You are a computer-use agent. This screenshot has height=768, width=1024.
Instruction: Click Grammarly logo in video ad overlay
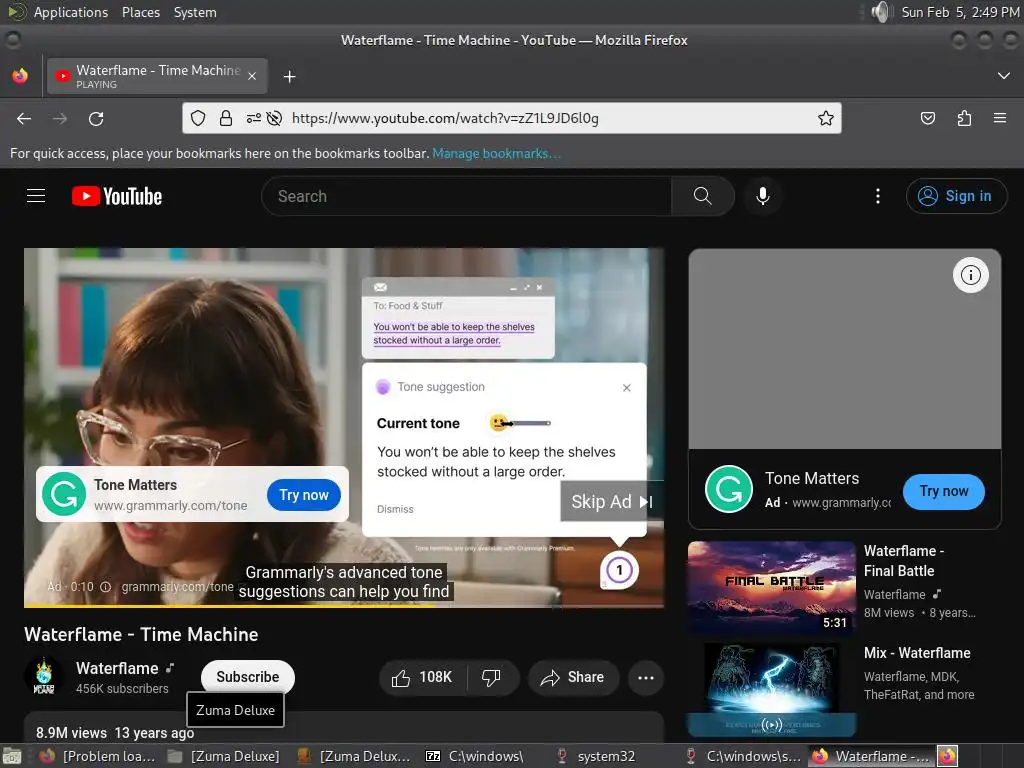pos(64,494)
